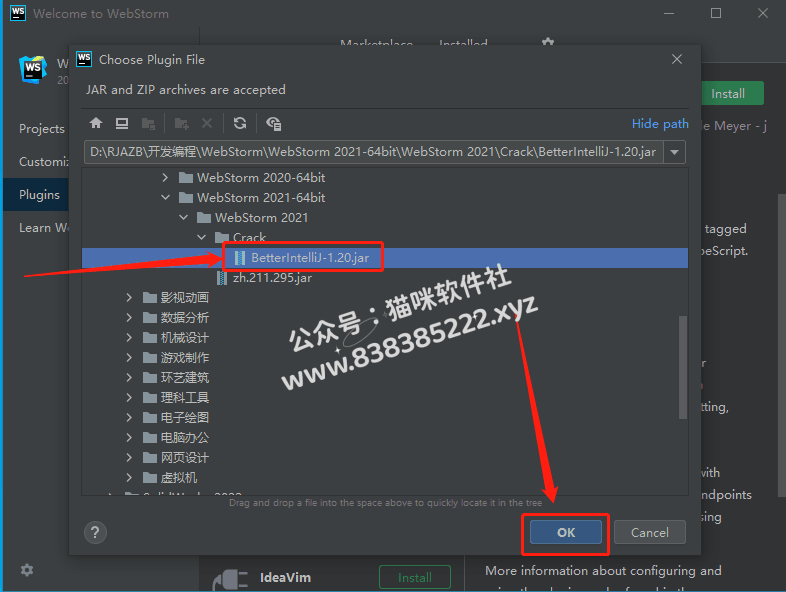Expand the 数据分析 folder
Viewport: 786px width, 592px height.
click(x=129, y=318)
